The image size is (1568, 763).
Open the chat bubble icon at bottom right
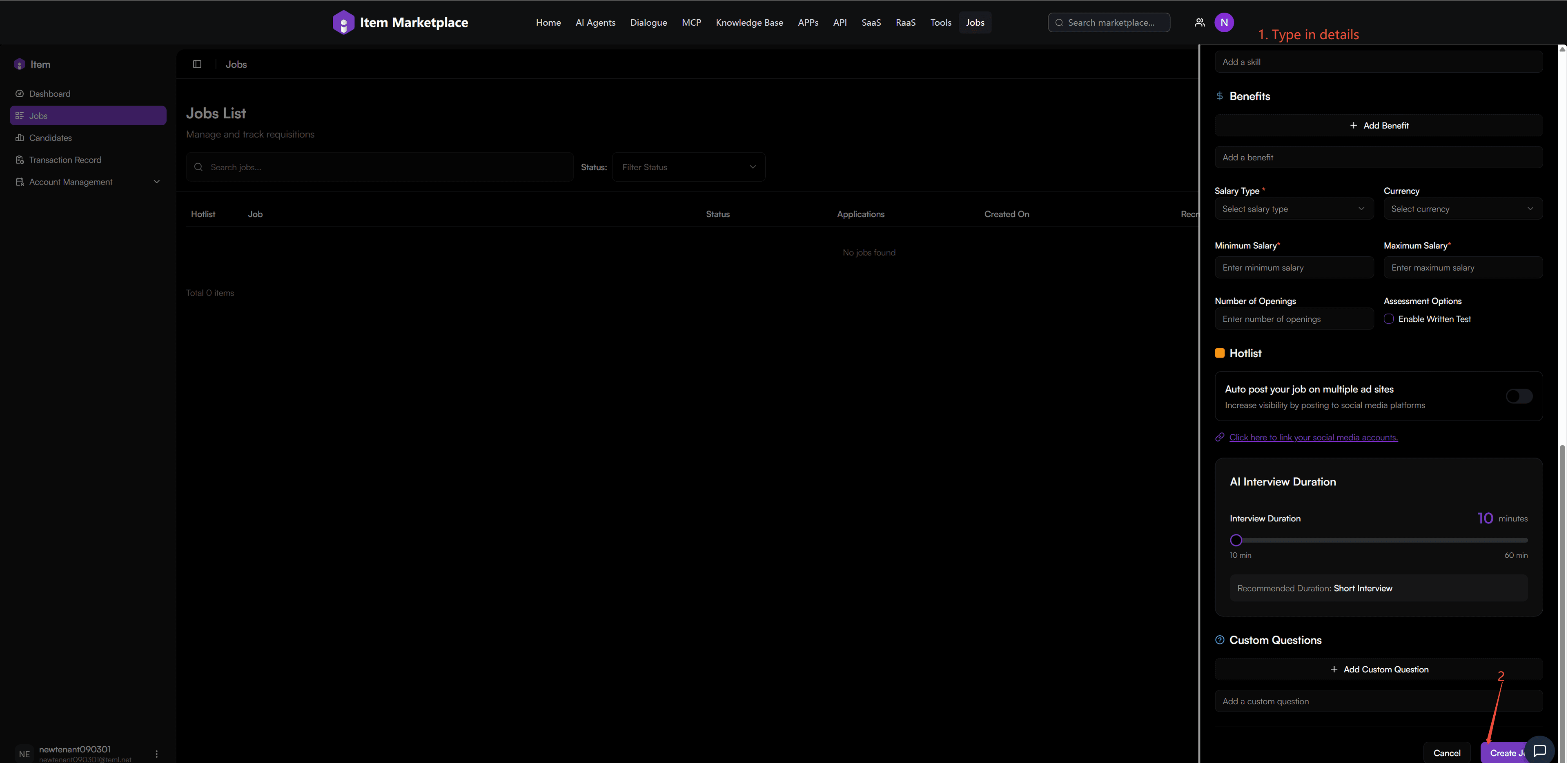coord(1539,750)
